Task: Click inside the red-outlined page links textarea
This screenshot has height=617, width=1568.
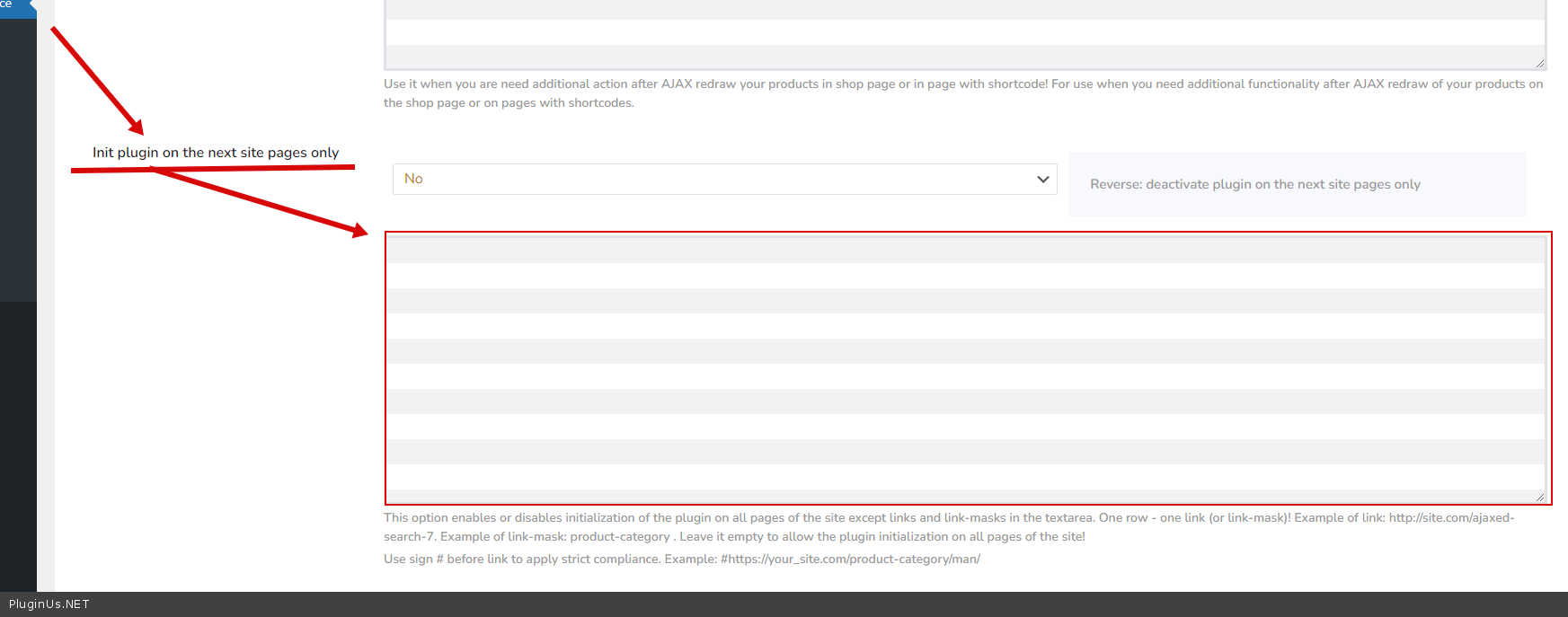Action: click(966, 368)
